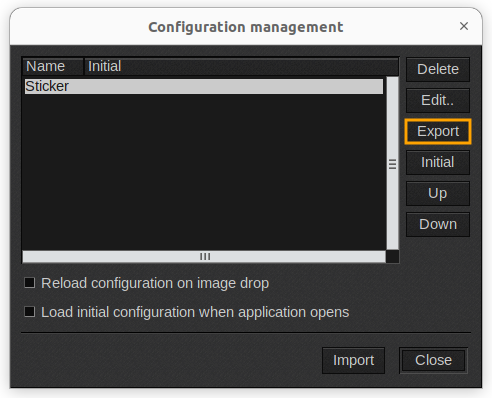The image size is (492, 398).
Task: Click the Close button
Action: coord(433,360)
